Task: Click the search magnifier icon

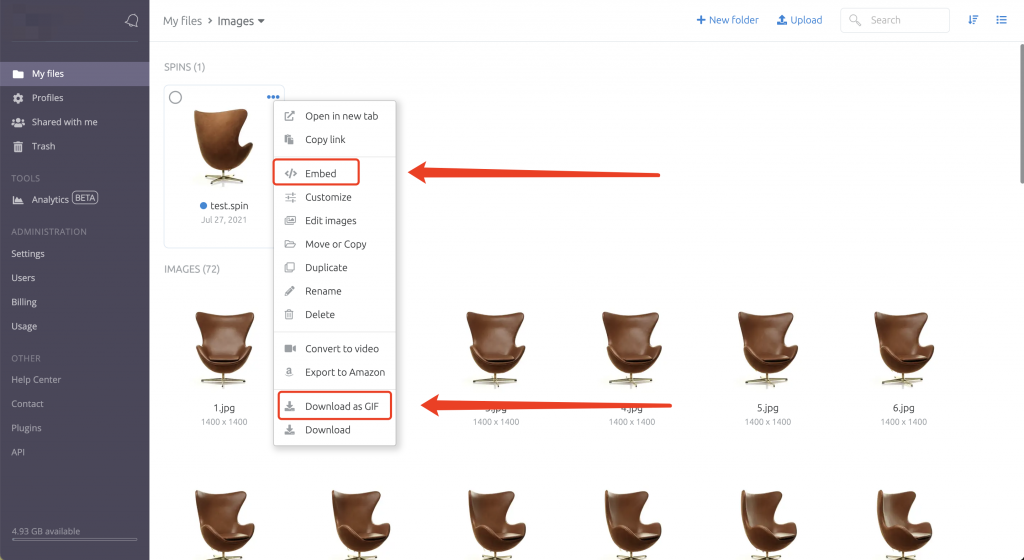Action: click(855, 20)
